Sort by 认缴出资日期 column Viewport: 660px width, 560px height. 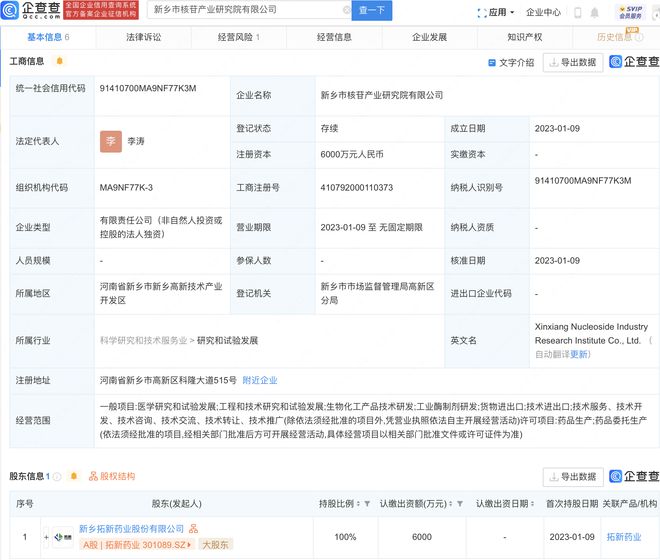(532, 504)
